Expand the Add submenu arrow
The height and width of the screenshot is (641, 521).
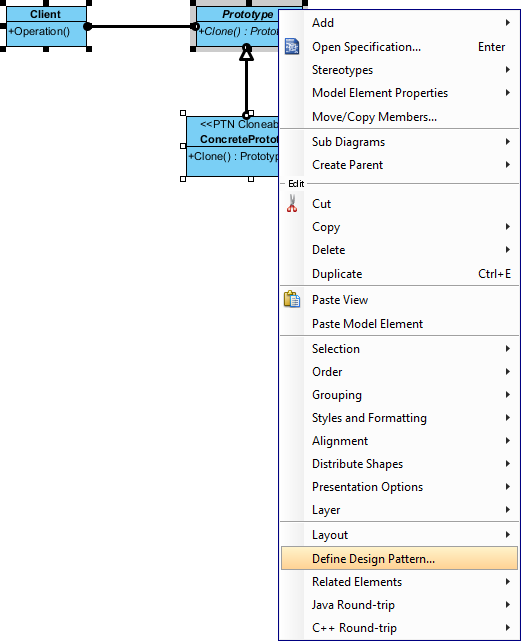[x=508, y=22]
